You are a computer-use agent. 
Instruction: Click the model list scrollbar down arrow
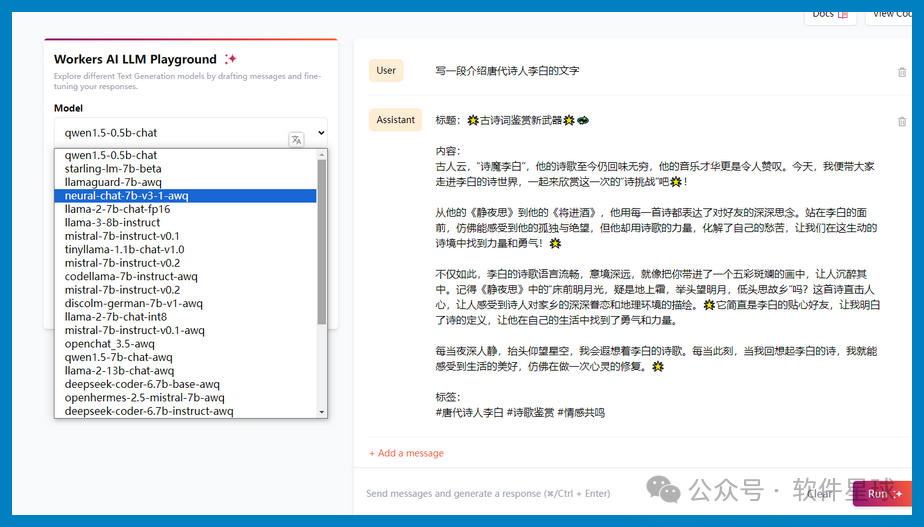pyautogui.click(x=322, y=412)
